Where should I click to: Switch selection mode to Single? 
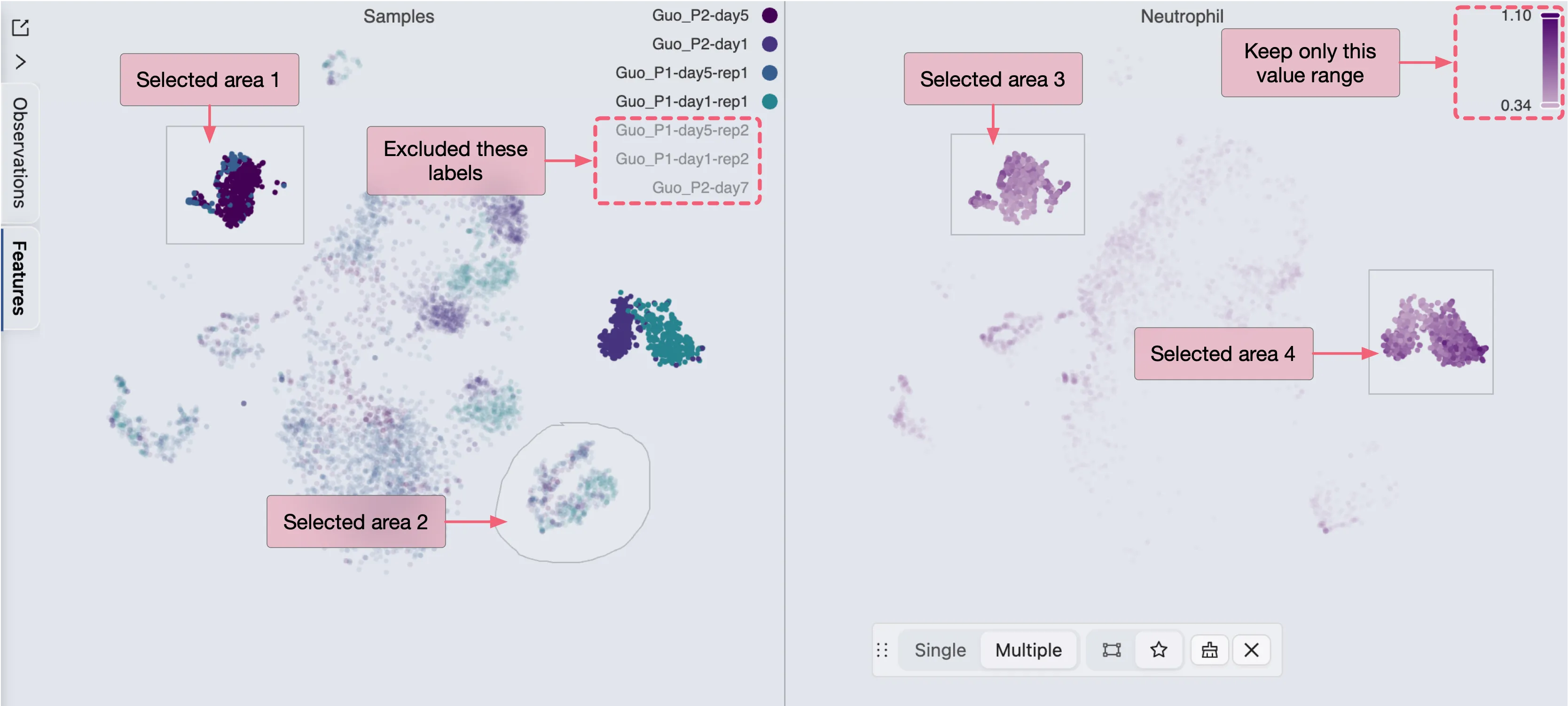click(x=940, y=650)
